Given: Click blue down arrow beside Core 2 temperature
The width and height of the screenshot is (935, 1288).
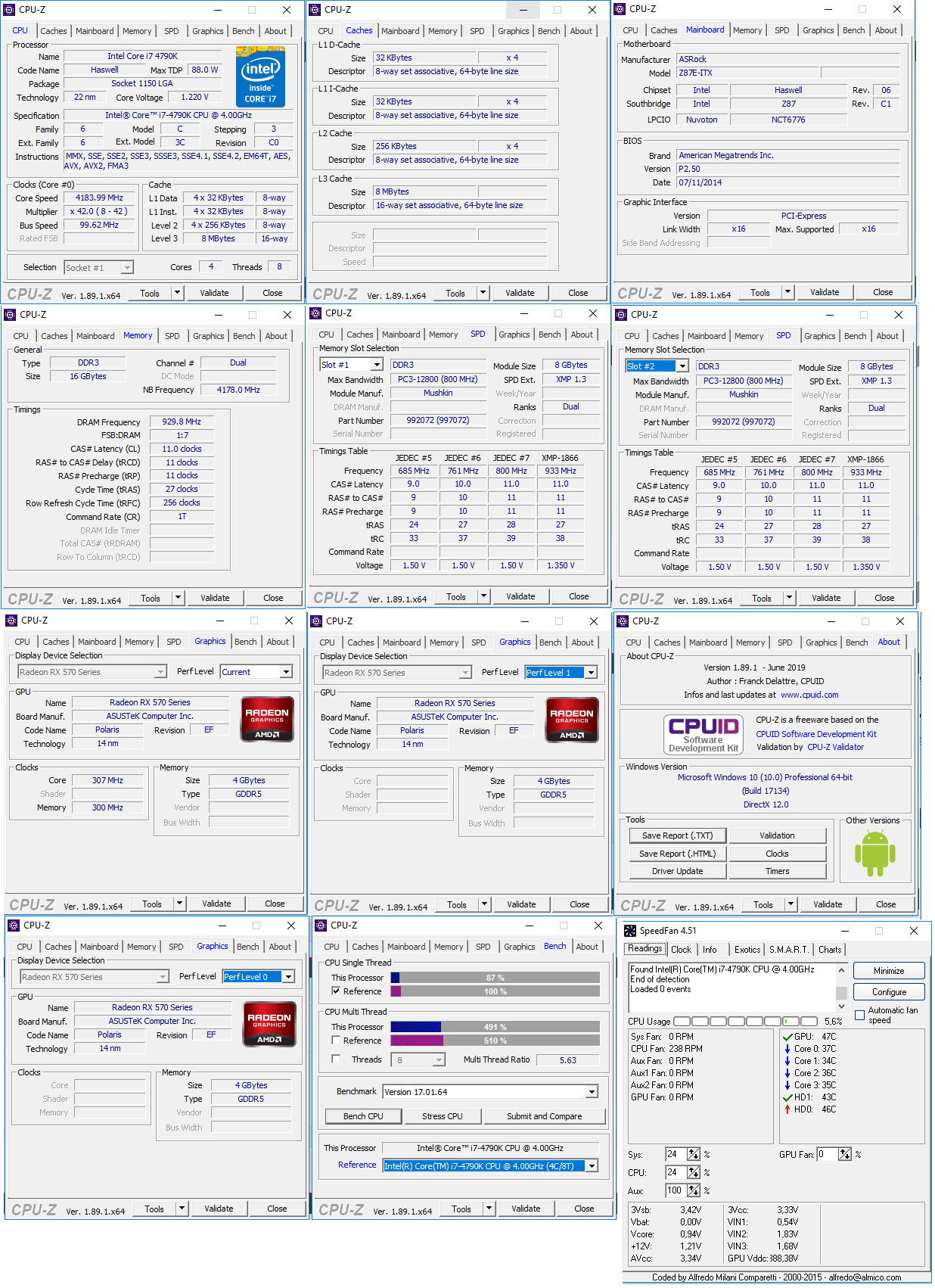Looking at the screenshot, I should point(787,1073).
